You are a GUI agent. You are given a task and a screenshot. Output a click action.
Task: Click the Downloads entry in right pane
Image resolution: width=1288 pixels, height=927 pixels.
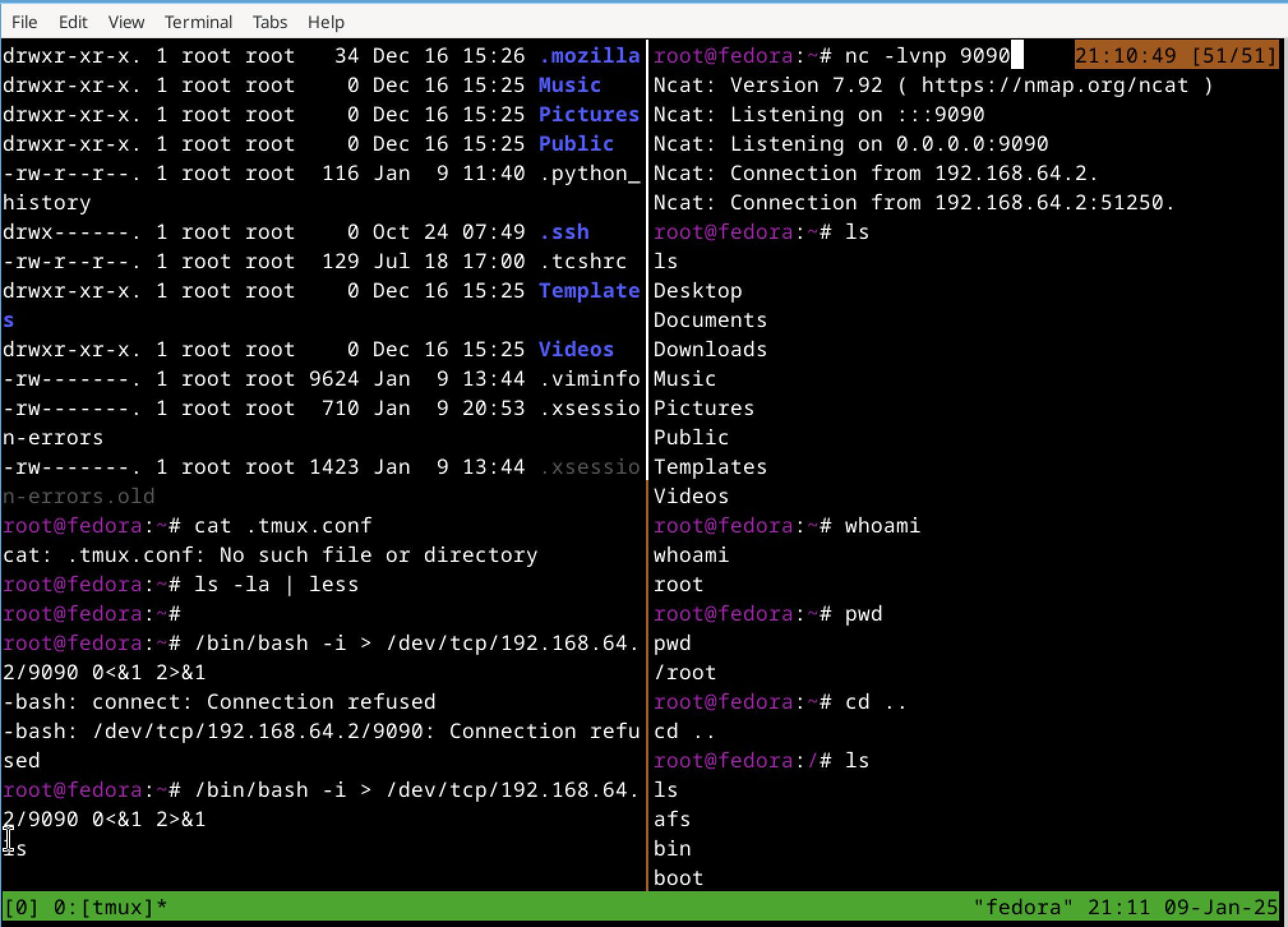click(710, 349)
